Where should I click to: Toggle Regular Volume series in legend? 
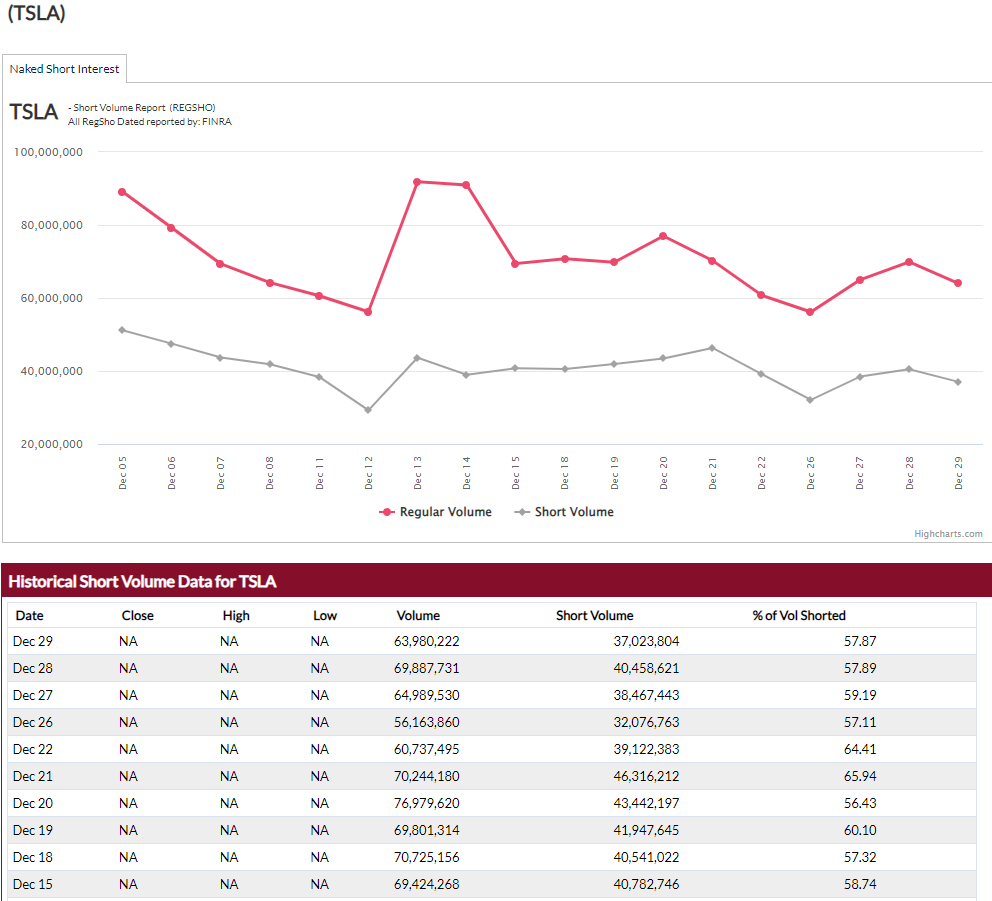[435, 512]
